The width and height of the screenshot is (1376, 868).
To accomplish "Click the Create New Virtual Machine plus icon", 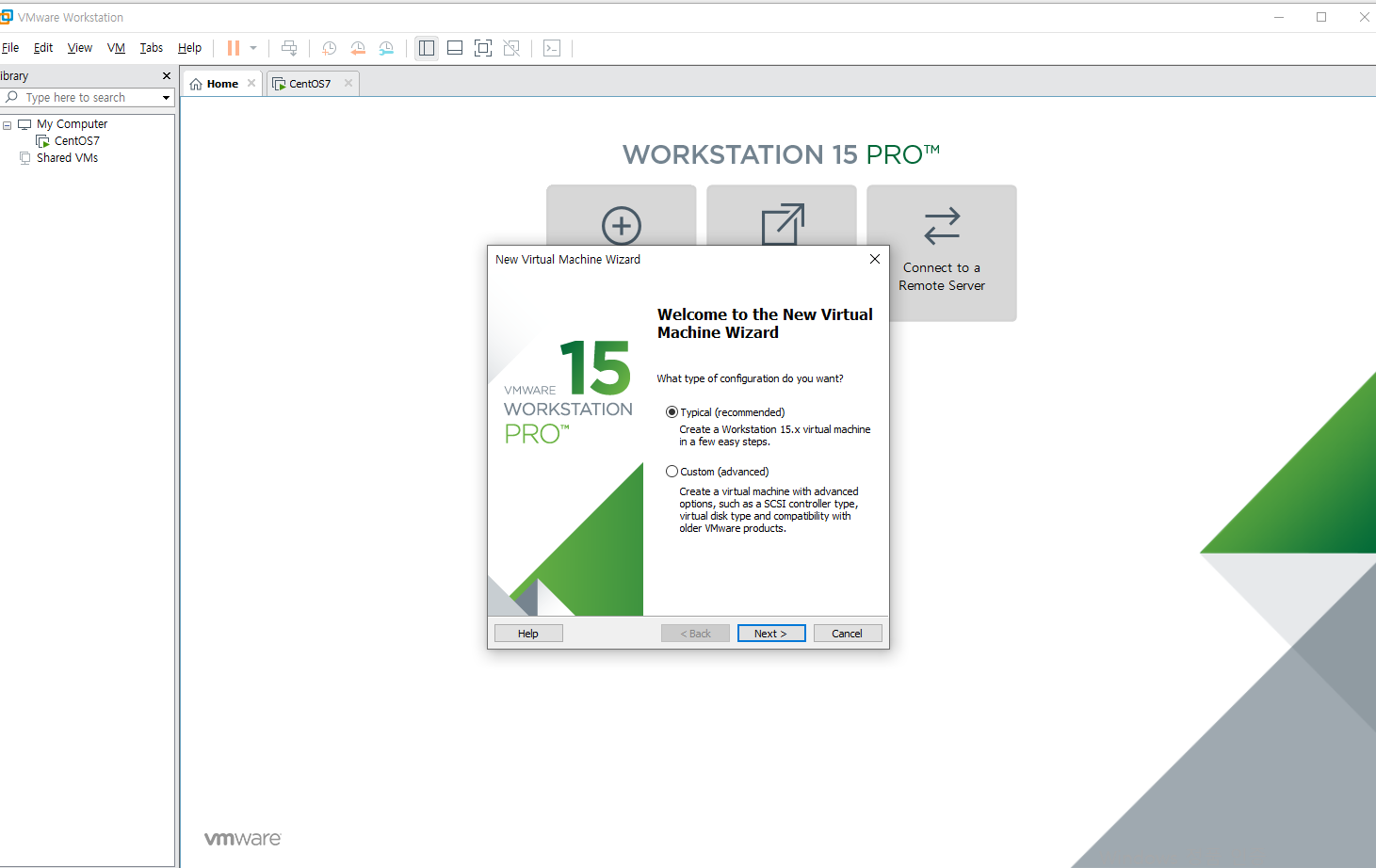I will pyautogui.click(x=622, y=225).
